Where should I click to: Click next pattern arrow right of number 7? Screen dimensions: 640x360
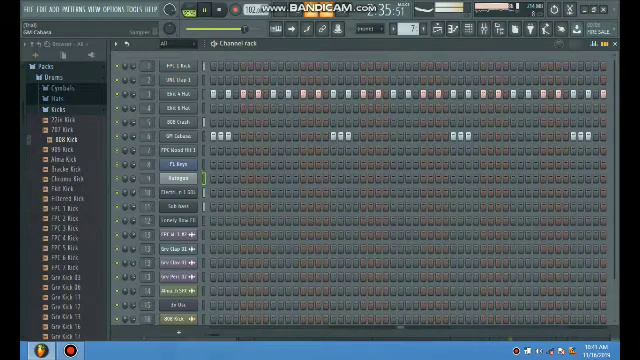(424, 29)
